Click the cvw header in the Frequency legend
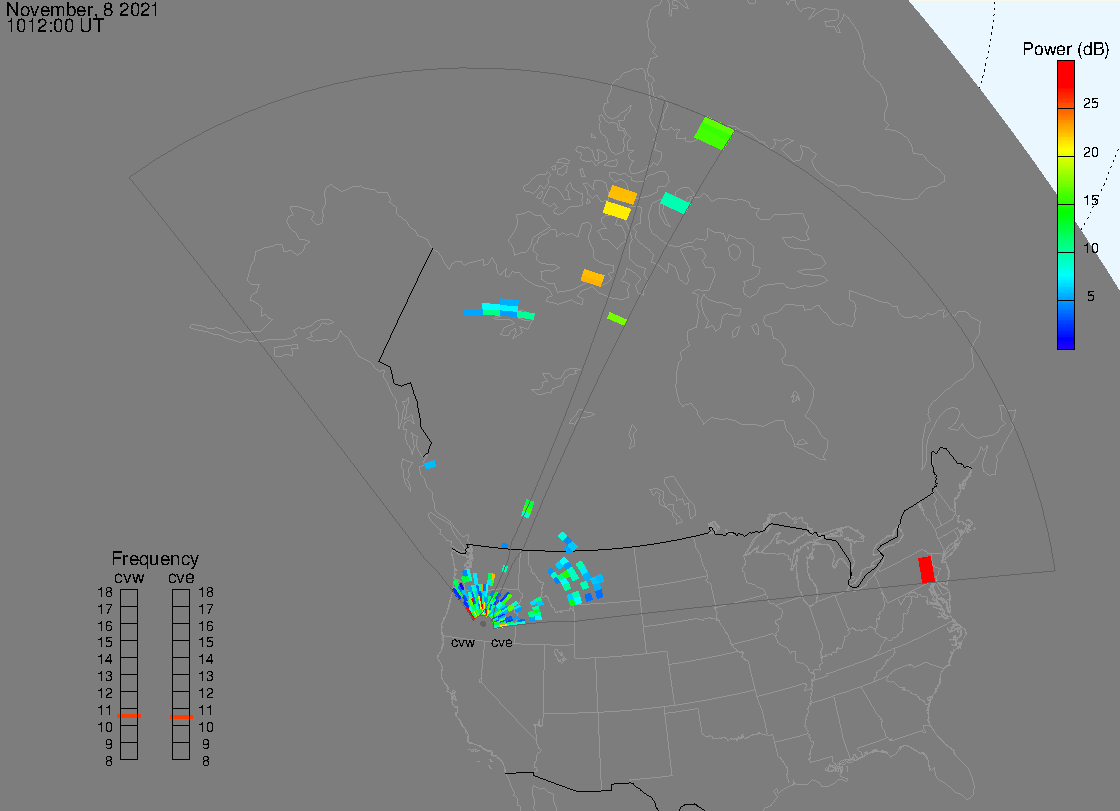This screenshot has height=811, width=1120. [x=129, y=576]
